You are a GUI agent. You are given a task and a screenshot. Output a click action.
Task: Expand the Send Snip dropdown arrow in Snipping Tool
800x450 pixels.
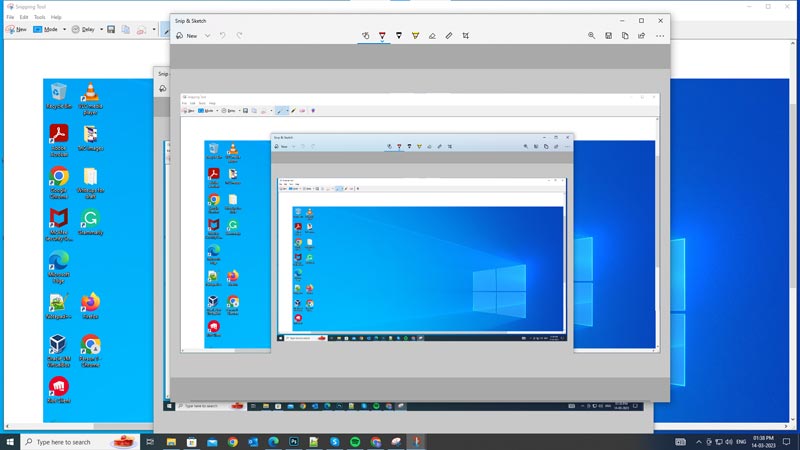pyautogui.click(x=154, y=30)
